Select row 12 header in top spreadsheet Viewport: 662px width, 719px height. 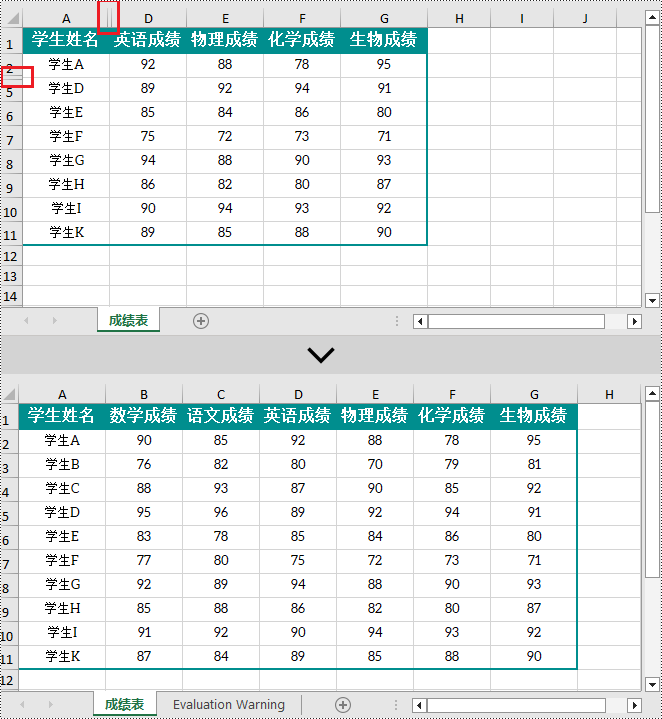pos(11,256)
